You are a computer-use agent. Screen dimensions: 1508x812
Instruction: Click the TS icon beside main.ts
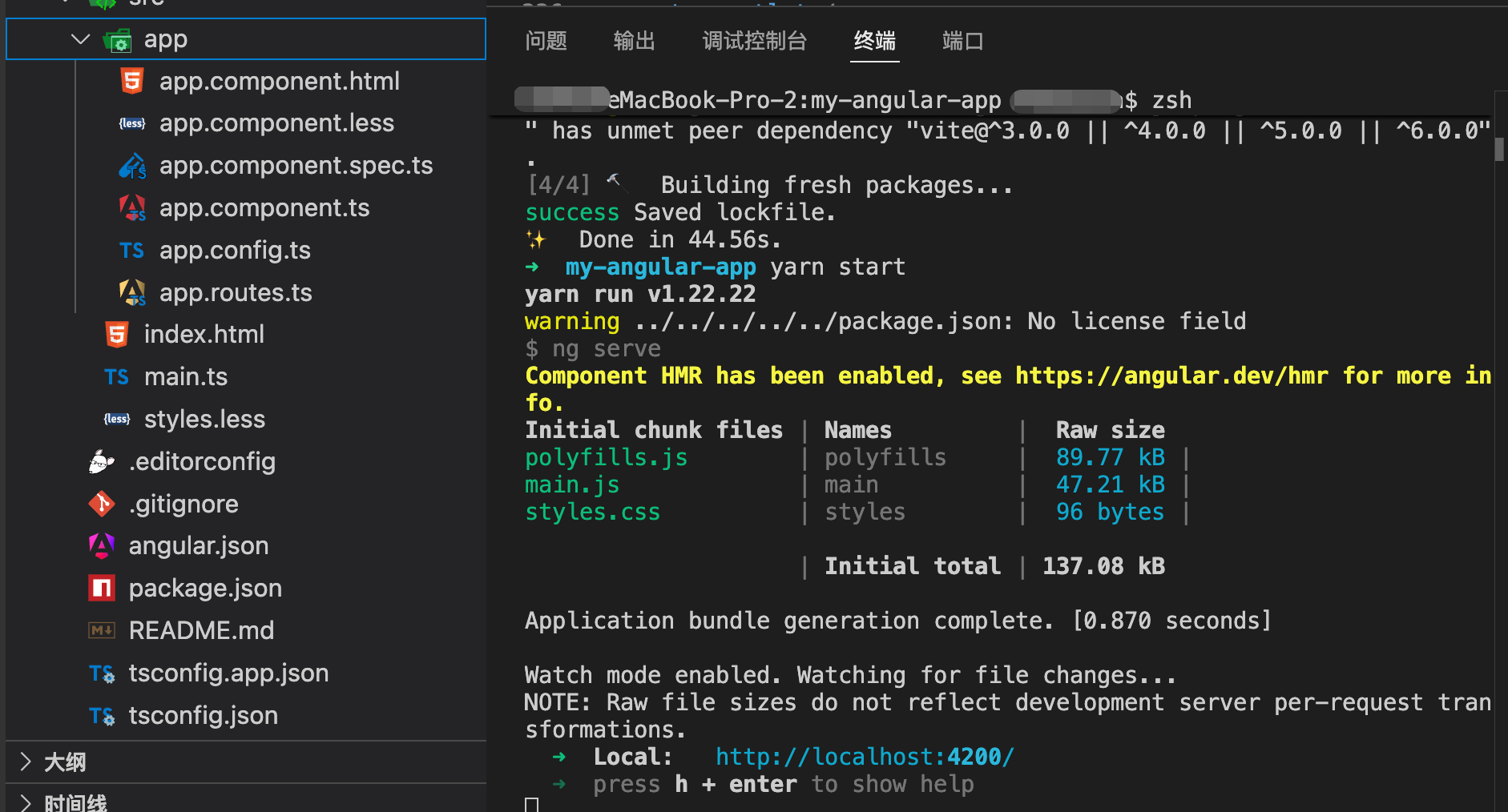tap(117, 377)
